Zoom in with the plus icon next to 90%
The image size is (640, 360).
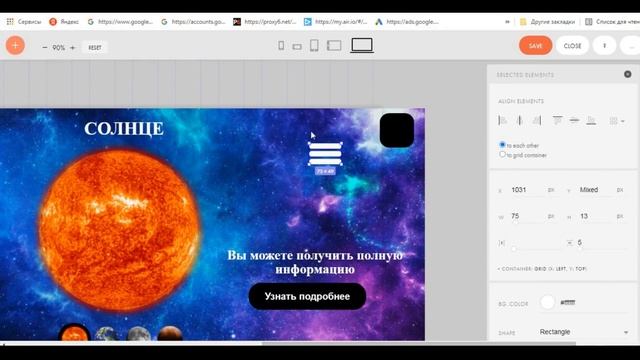pos(73,48)
